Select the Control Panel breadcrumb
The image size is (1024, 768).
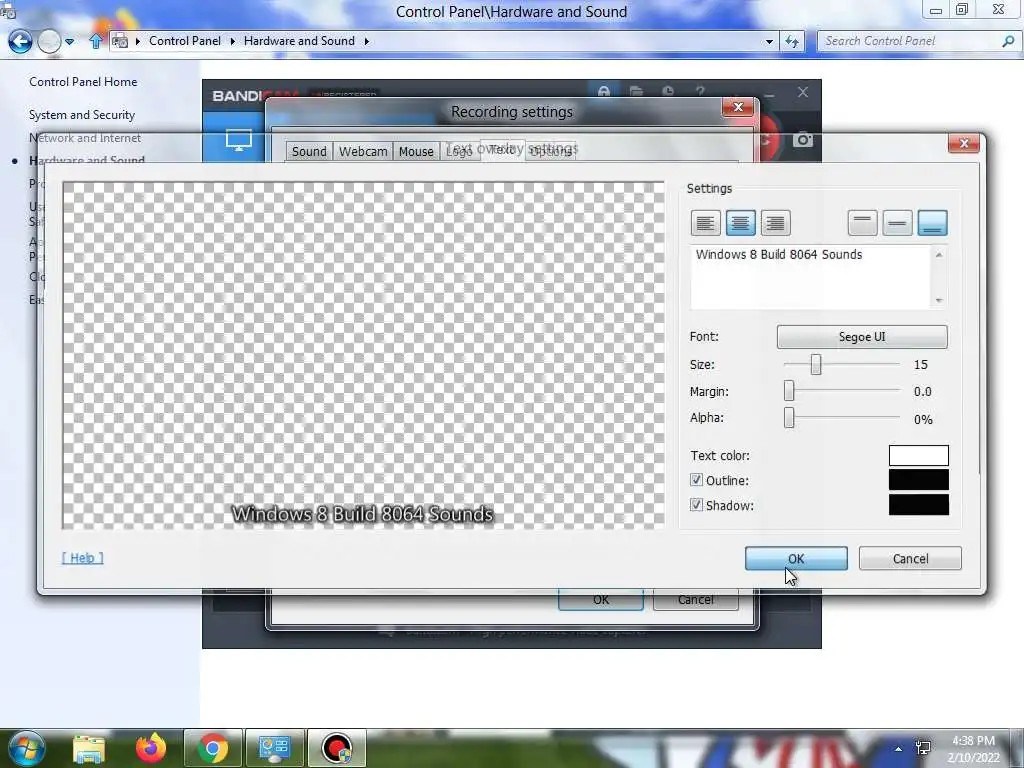(x=185, y=41)
